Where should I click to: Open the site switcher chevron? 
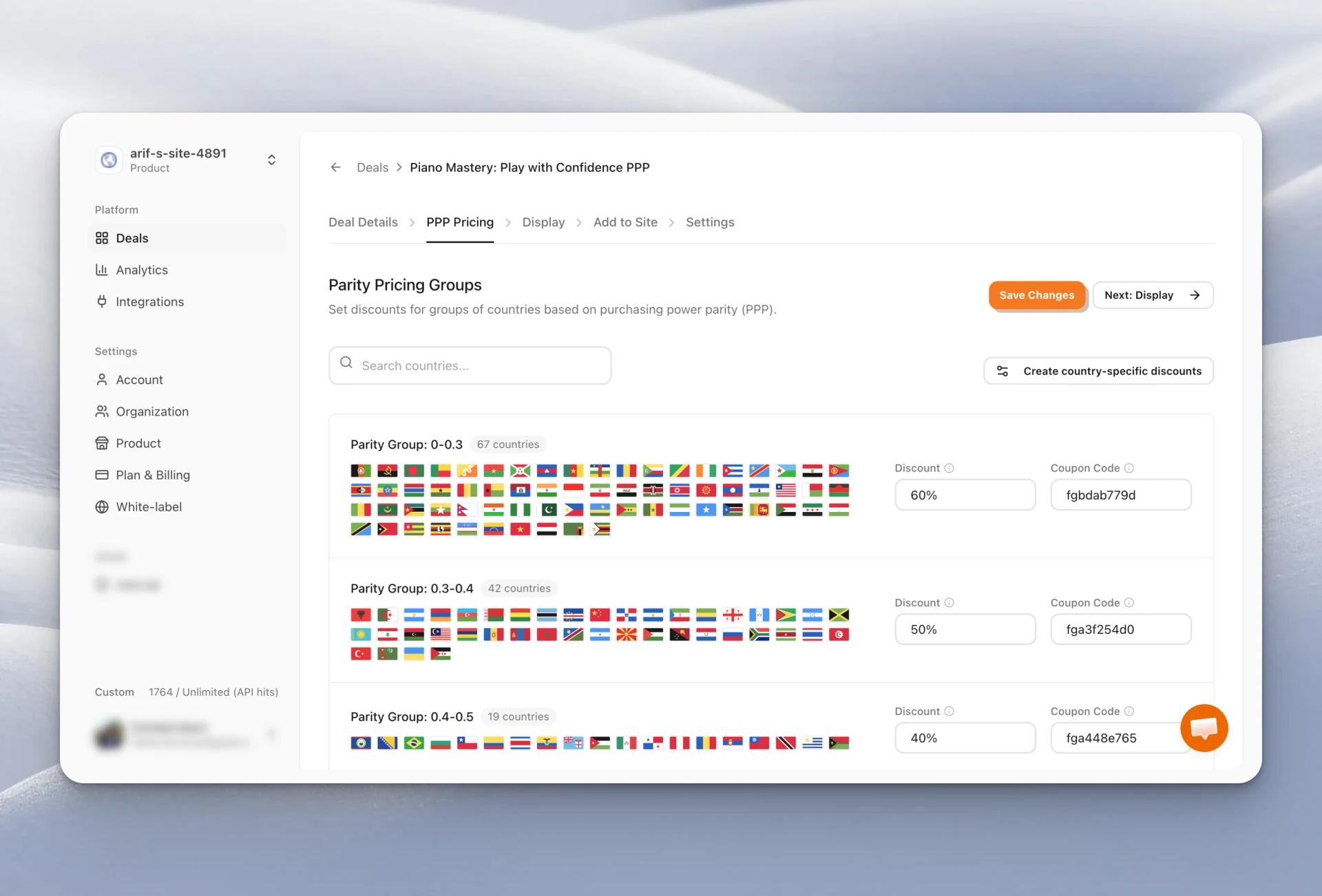coord(272,160)
